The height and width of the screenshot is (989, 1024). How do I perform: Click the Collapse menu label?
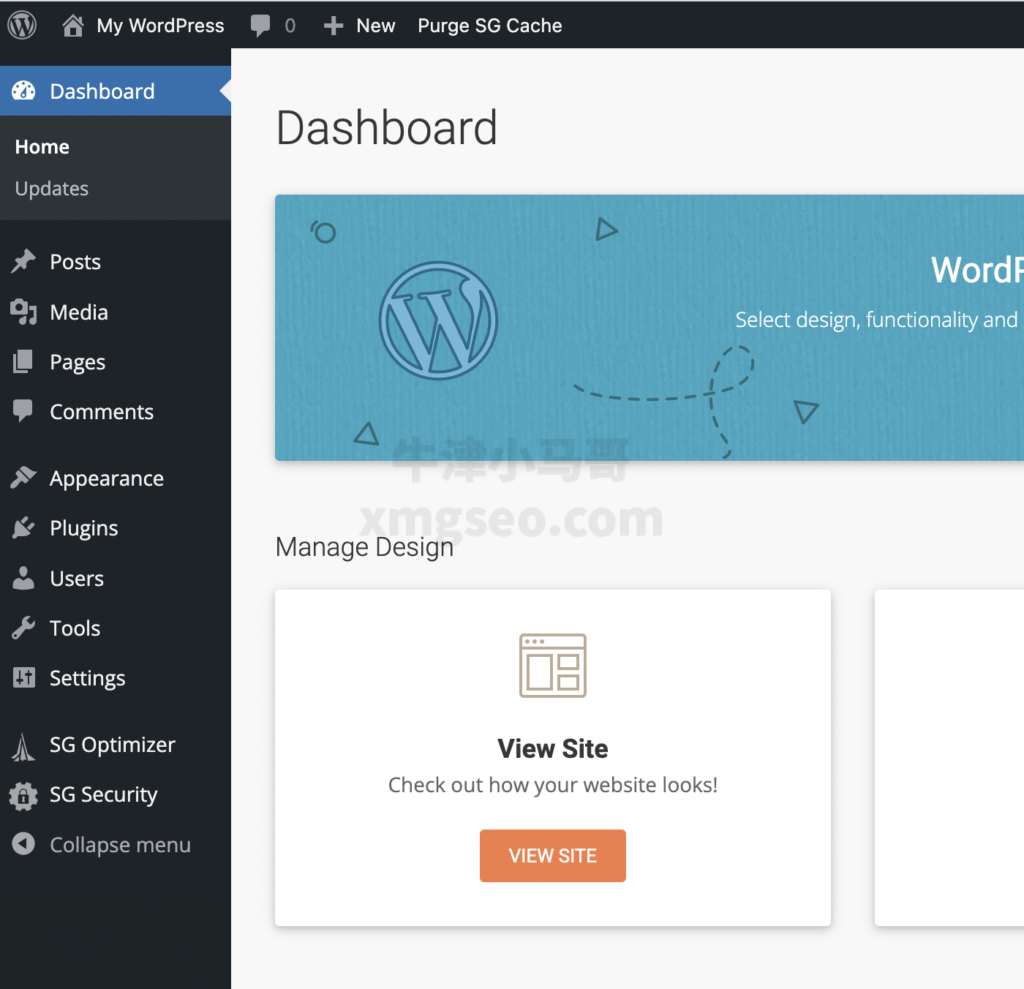tap(120, 845)
